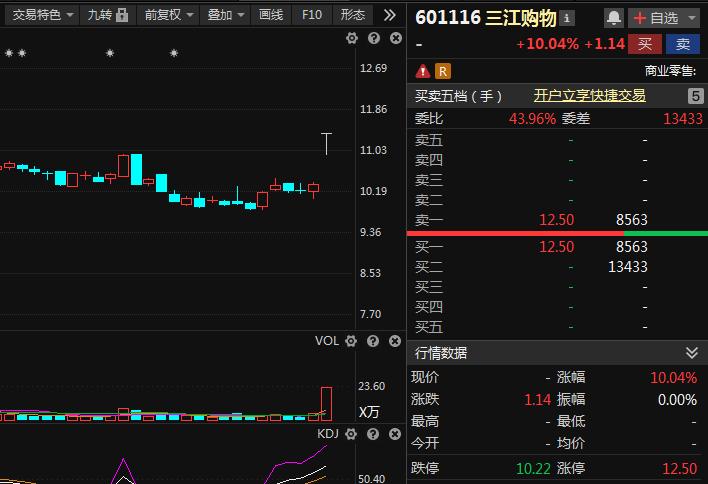Click the stock code 601116 title

click(x=448, y=18)
